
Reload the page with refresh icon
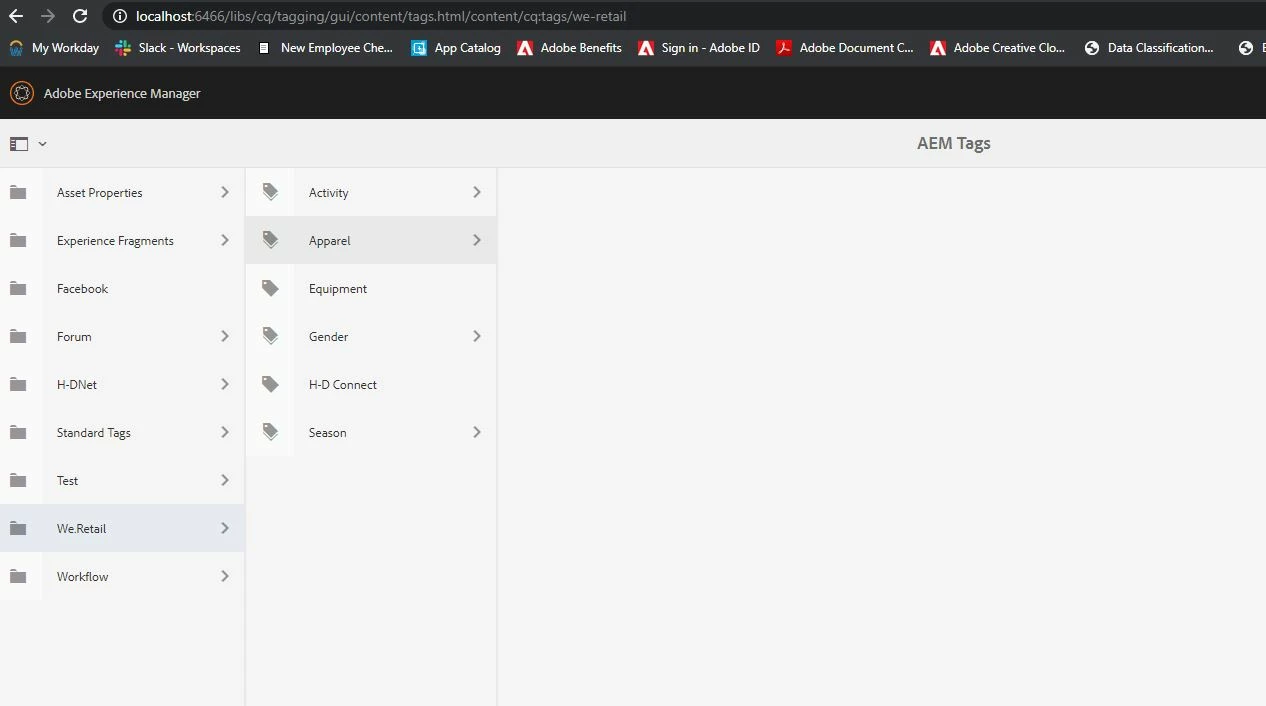pos(80,16)
